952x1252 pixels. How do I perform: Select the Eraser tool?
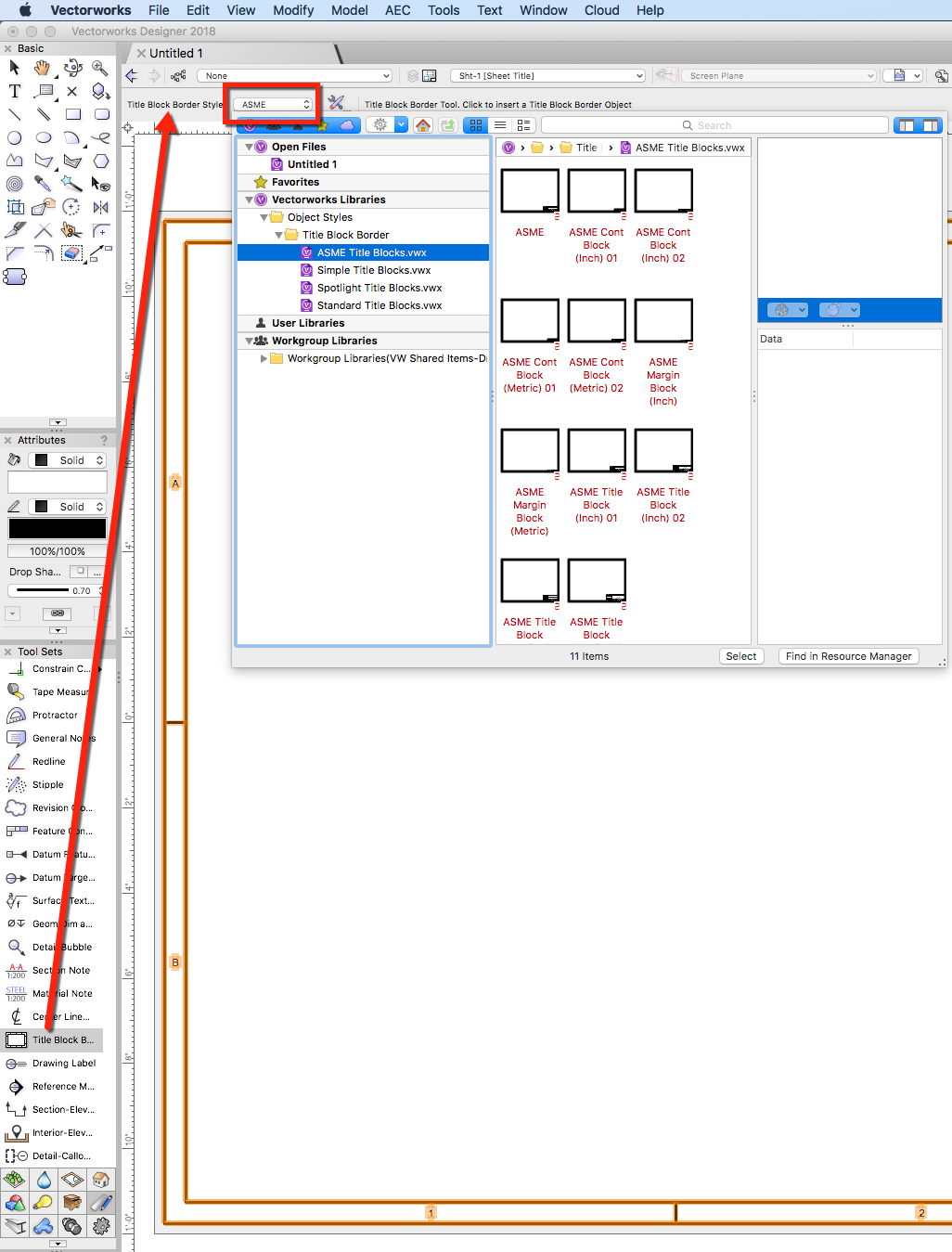click(72, 252)
